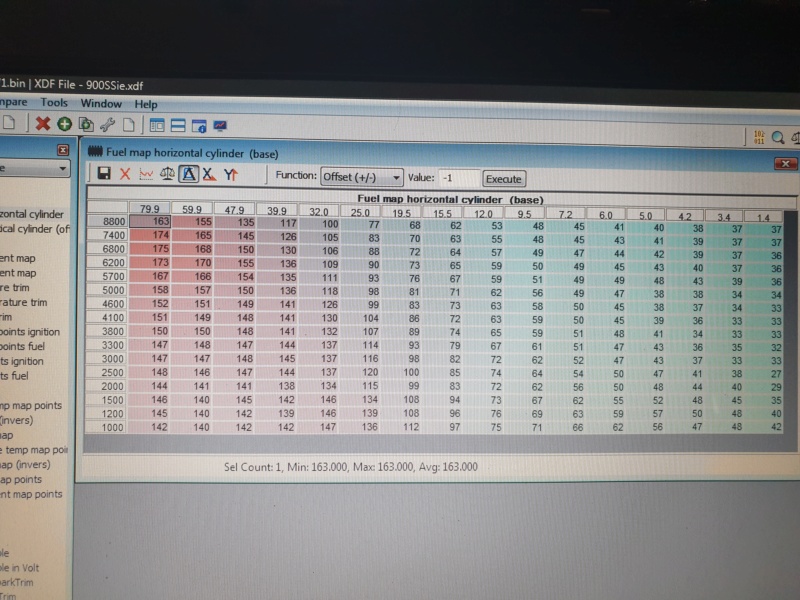Select the 'rature trim' item in the list
Screen dimensions: 800x600
23,303
